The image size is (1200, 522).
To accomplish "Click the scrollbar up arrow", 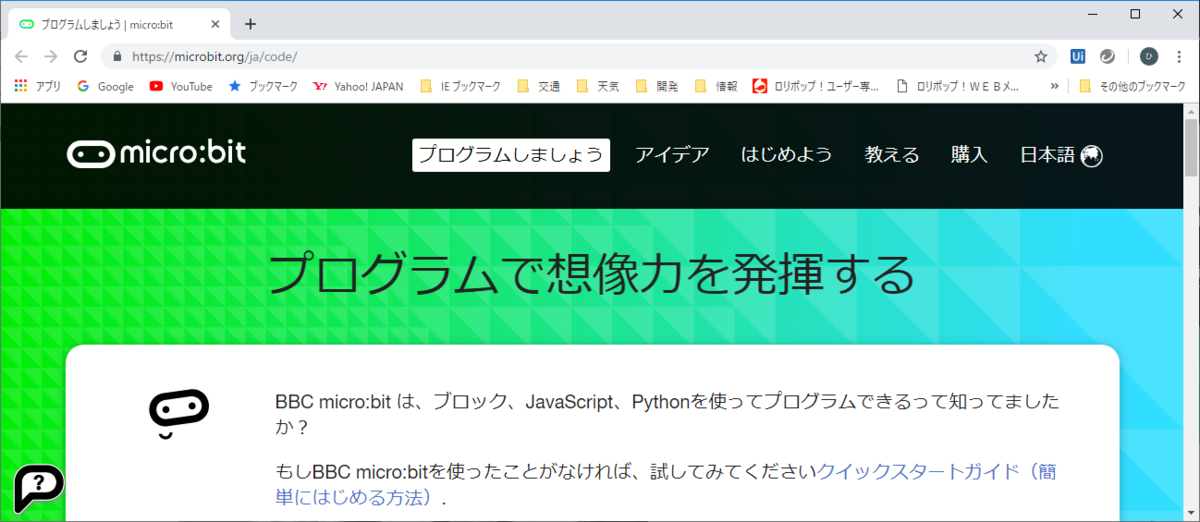I will pos(1190,111).
